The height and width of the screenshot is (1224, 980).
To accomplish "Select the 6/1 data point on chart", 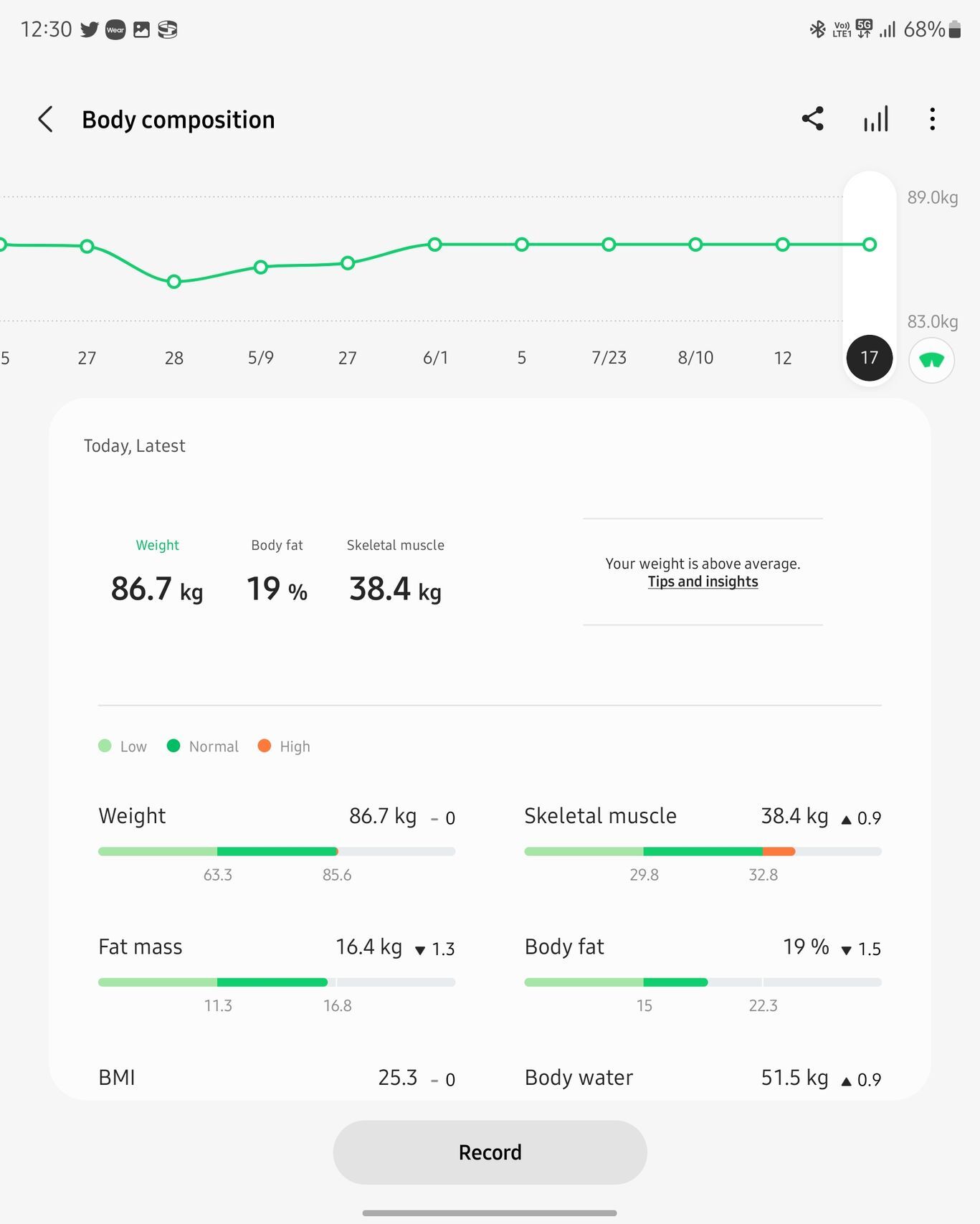I will 435,245.
